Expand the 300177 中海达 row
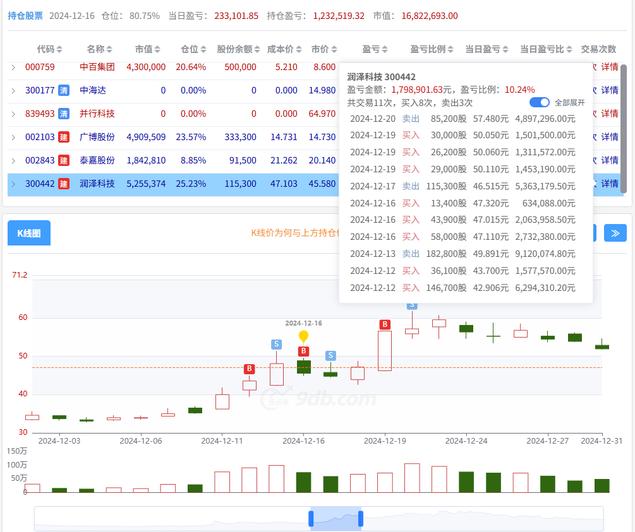This screenshot has width=635, height=532. (x=13, y=90)
